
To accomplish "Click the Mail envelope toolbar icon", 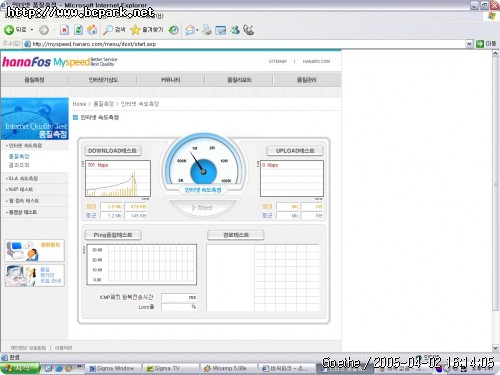I will pyautogui.click(x=190, y=30).
